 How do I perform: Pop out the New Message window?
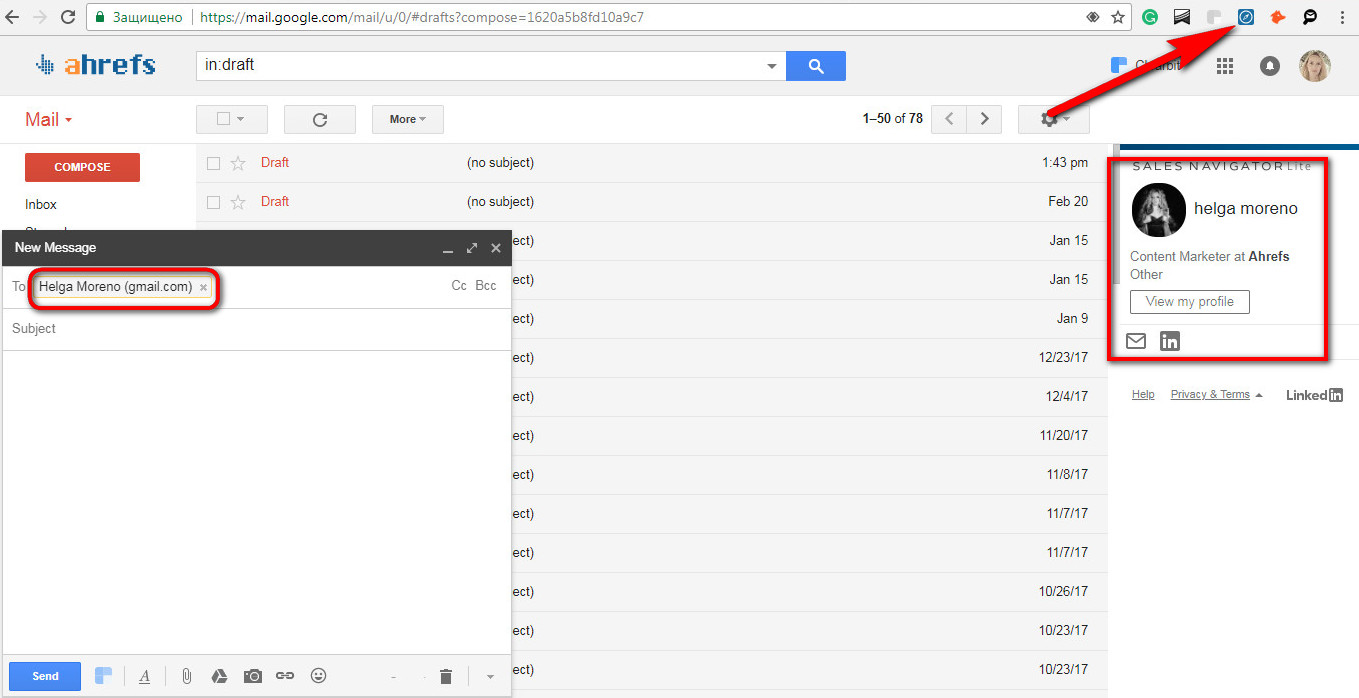(472, 247)
